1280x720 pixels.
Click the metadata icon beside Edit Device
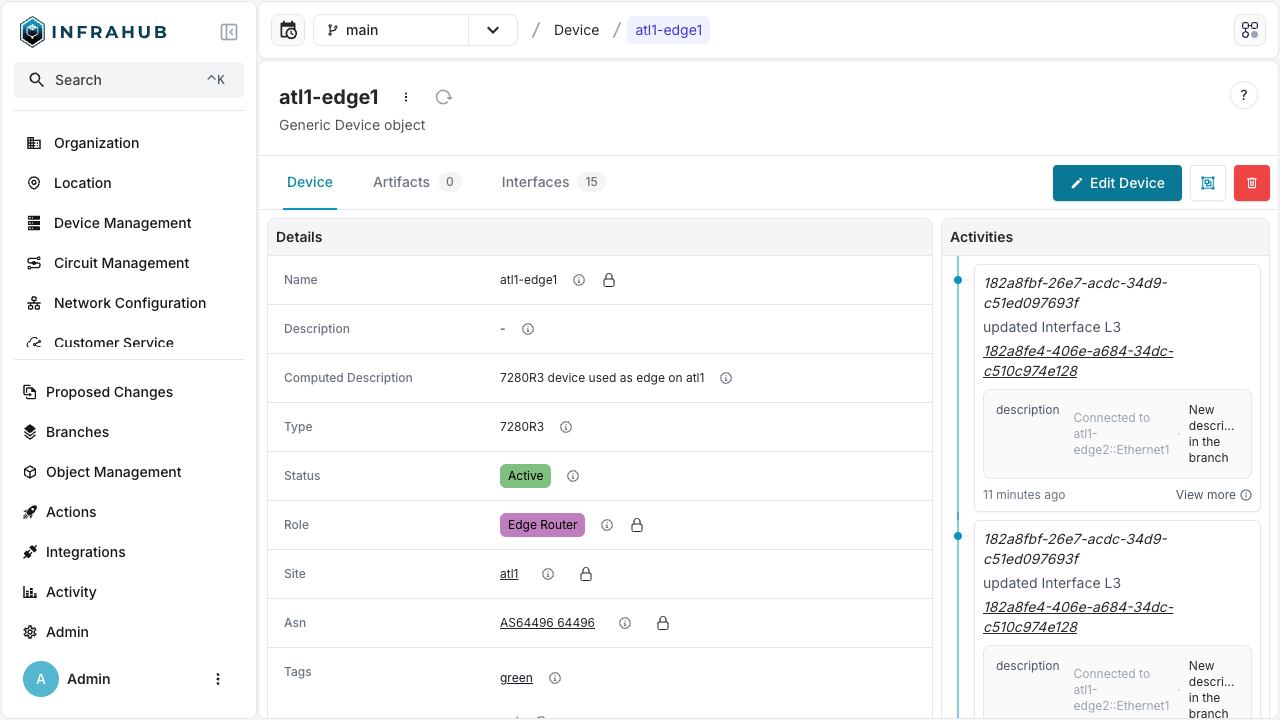tap(1207, 183)
